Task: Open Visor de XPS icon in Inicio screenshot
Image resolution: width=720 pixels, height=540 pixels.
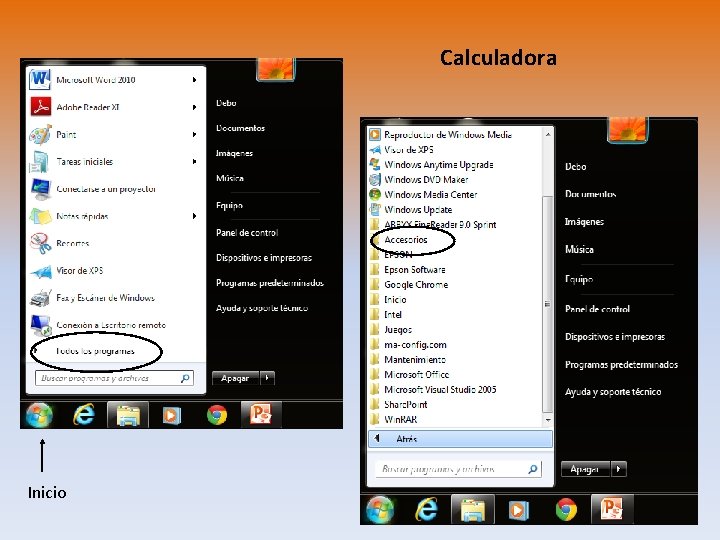Action: point(41,272)
